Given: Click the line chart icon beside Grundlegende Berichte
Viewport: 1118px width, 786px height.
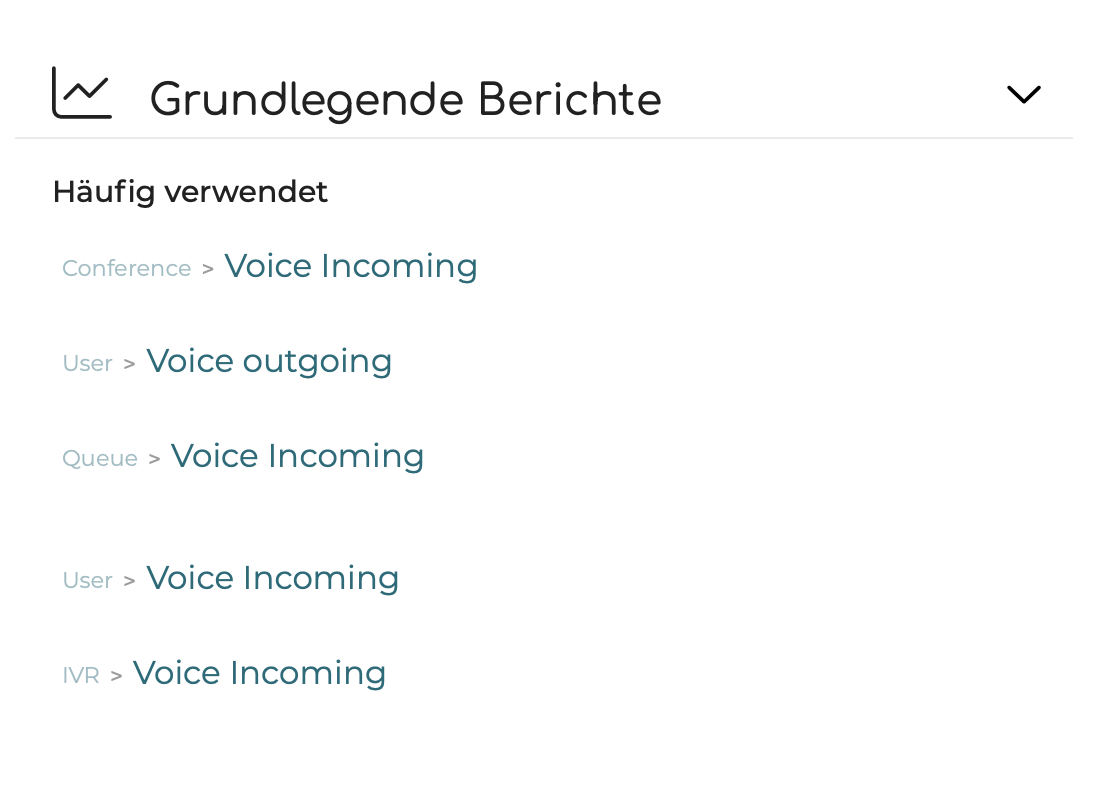Looking at the screenshot, I should tap(82, 93).
